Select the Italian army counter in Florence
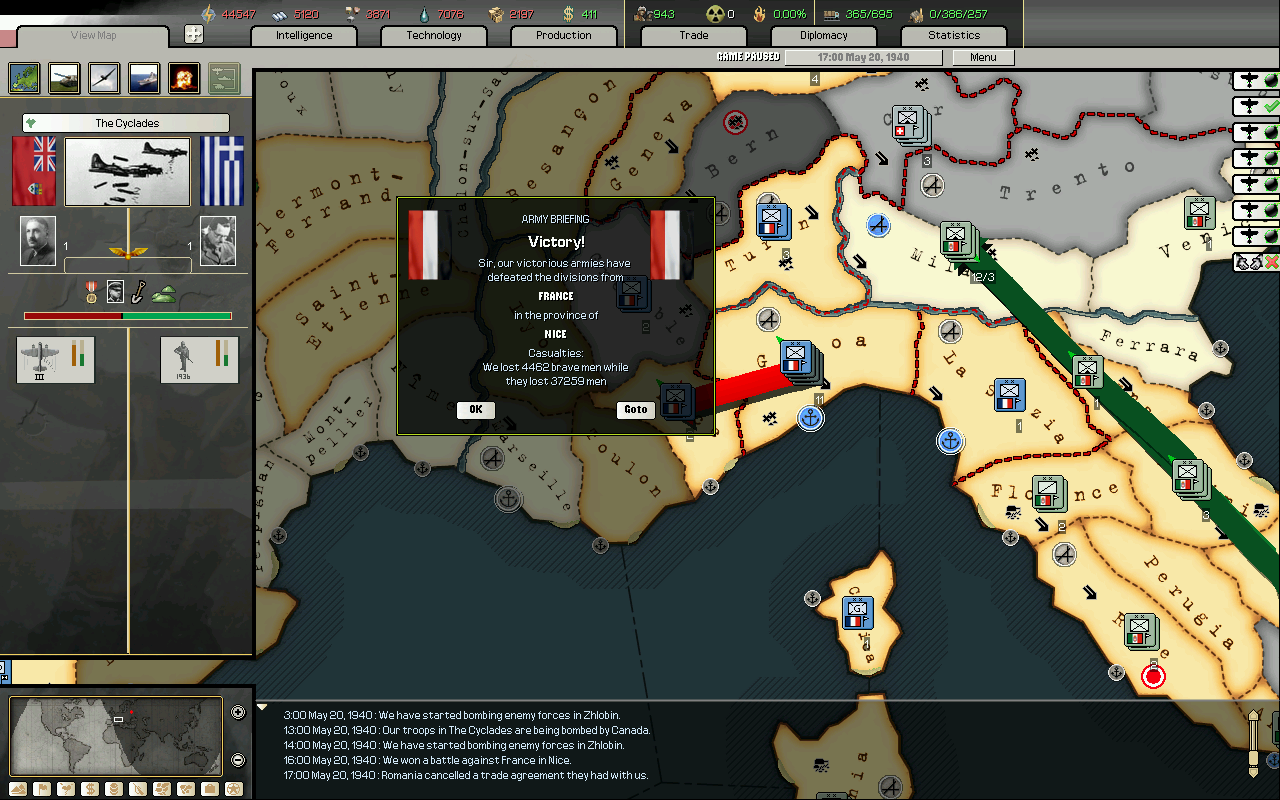The height and width of the screenshot is (800, 1280). 1048,493
